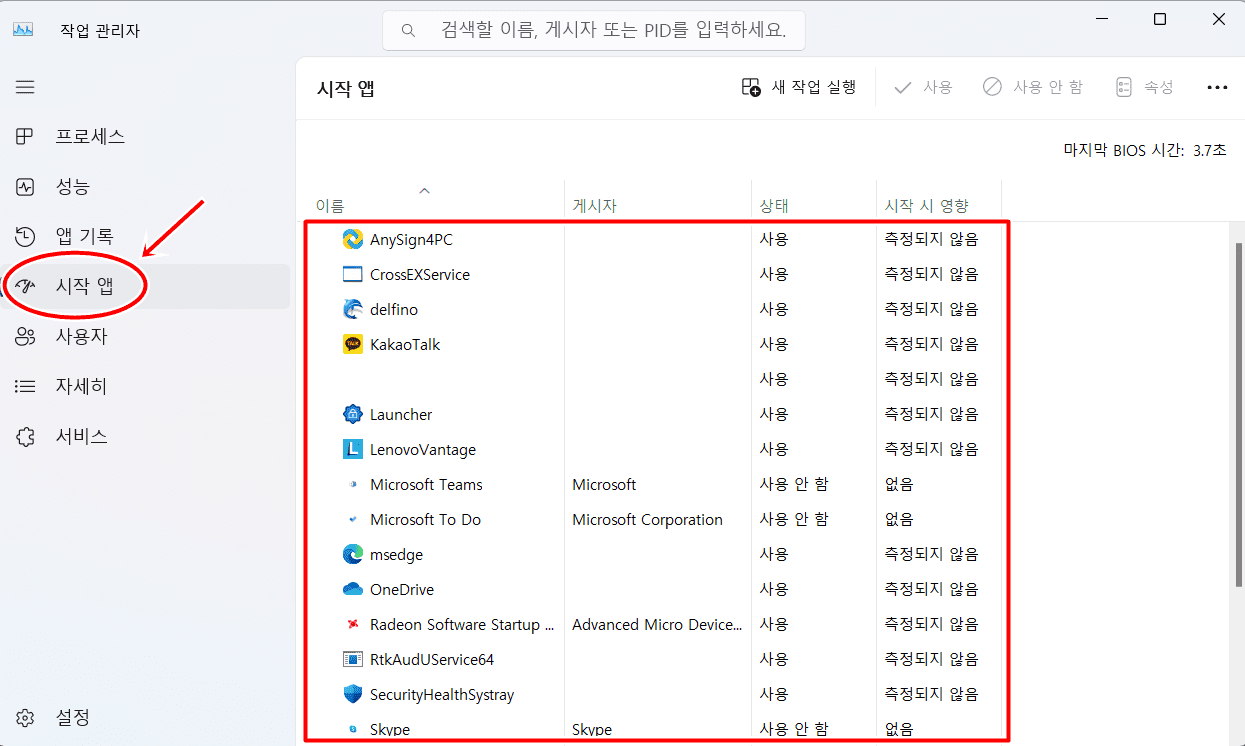Viewport: 1245px width, 746px height.
Task: Maximize the 작업 관리자 window
Action: click(1159, 19)
